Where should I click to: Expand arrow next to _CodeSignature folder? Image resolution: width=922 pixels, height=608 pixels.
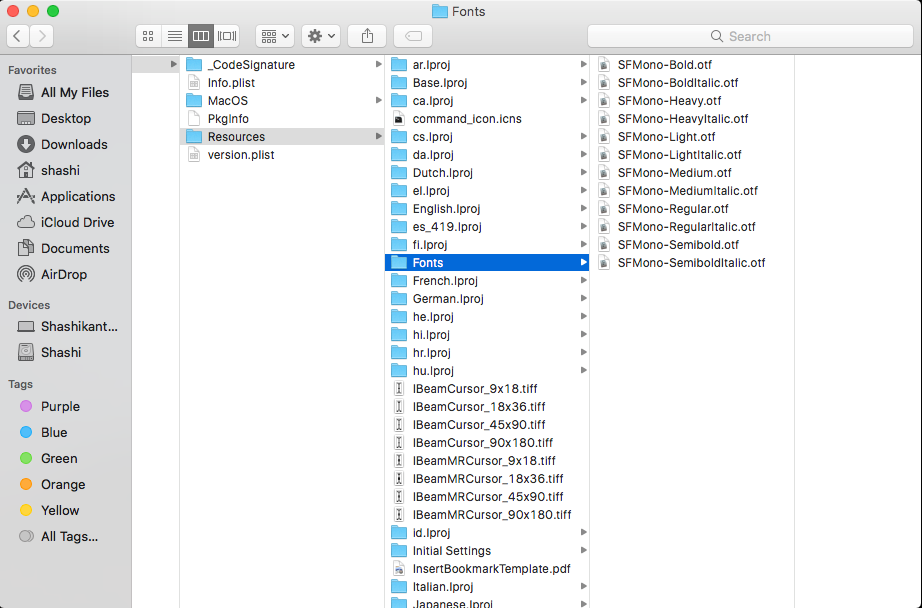point(379,65)
